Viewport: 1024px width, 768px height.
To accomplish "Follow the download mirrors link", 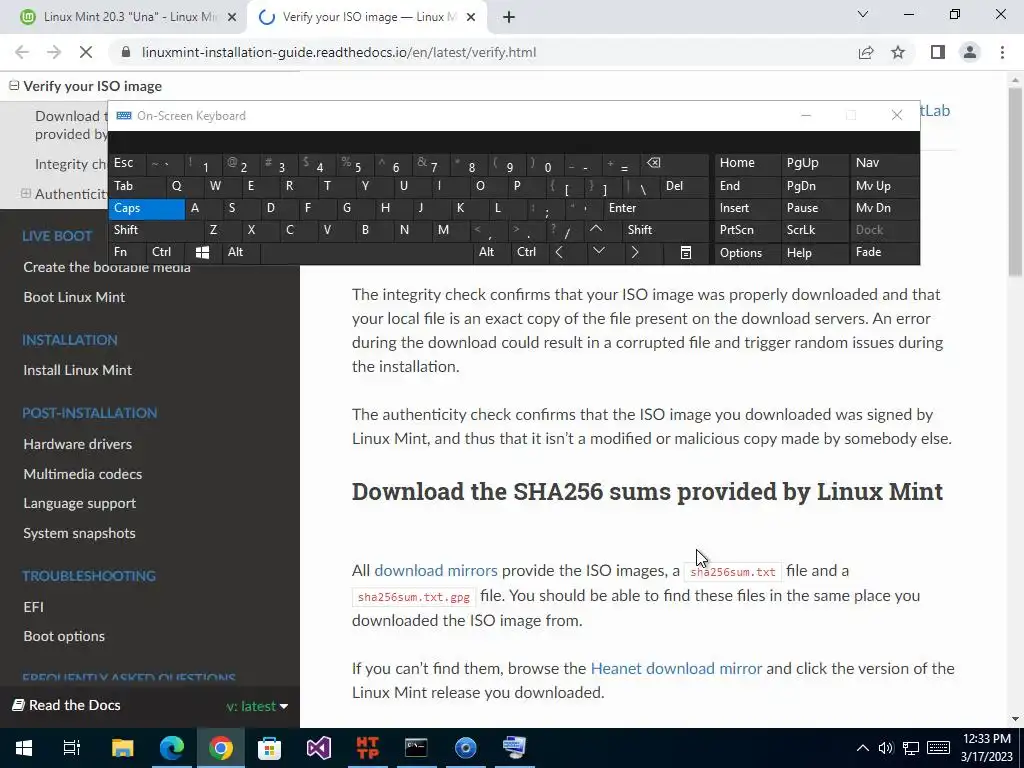I will tap(436, 571).
